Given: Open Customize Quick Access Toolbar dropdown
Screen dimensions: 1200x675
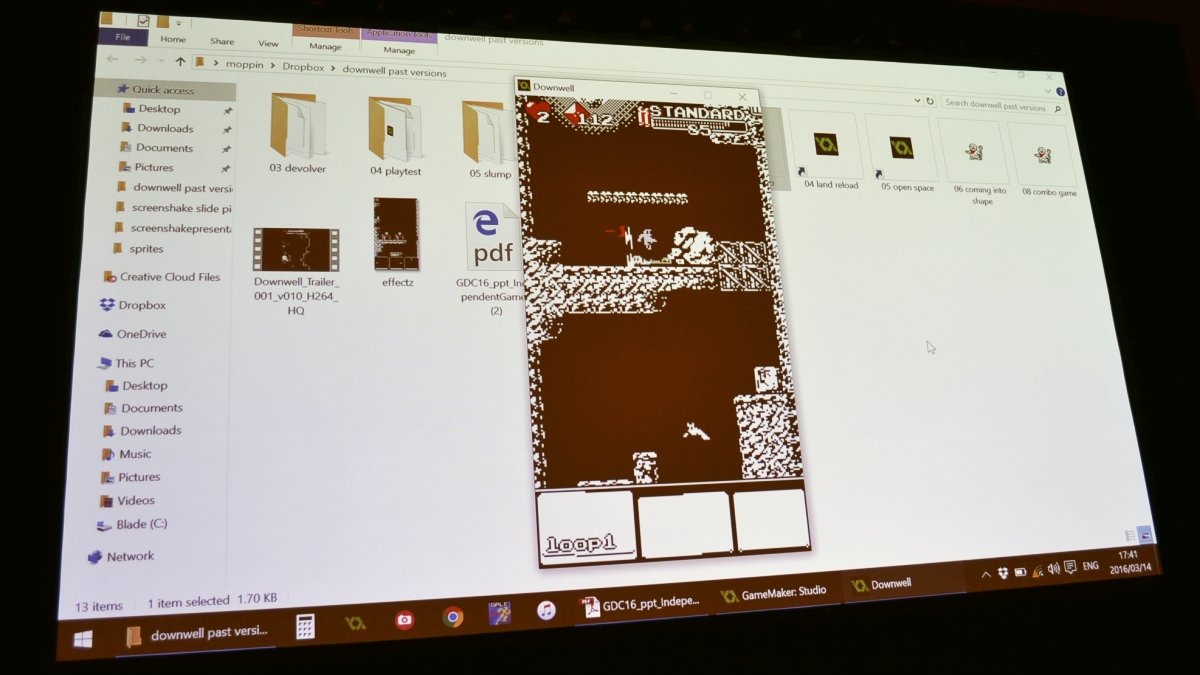Looking at the screenshot, I should 181,22.
